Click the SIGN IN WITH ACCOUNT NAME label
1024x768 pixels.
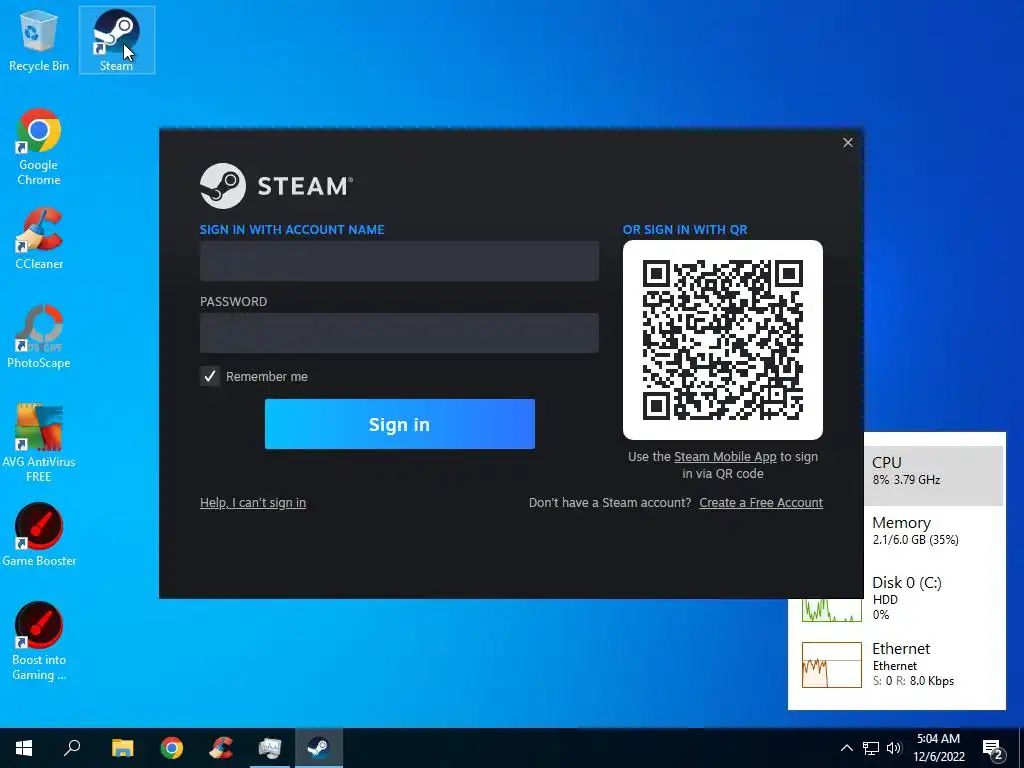[x=292, y=229]
